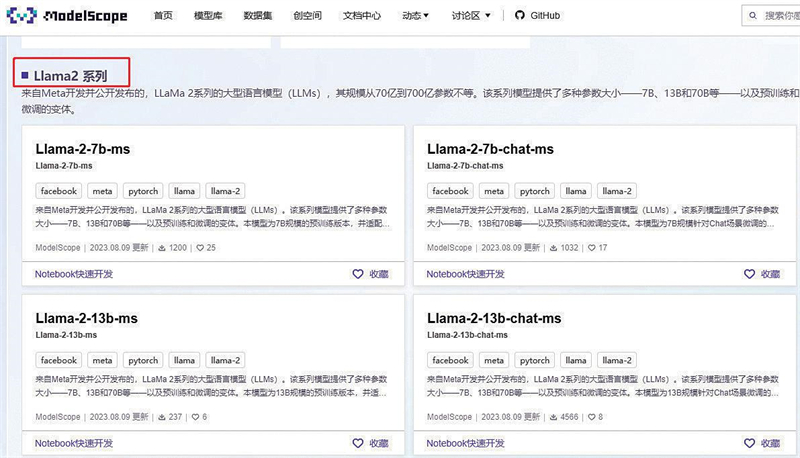
Task: Click heart icon on Llama-2-7b-chat-ms card
Action: click(x=590, y=247)
